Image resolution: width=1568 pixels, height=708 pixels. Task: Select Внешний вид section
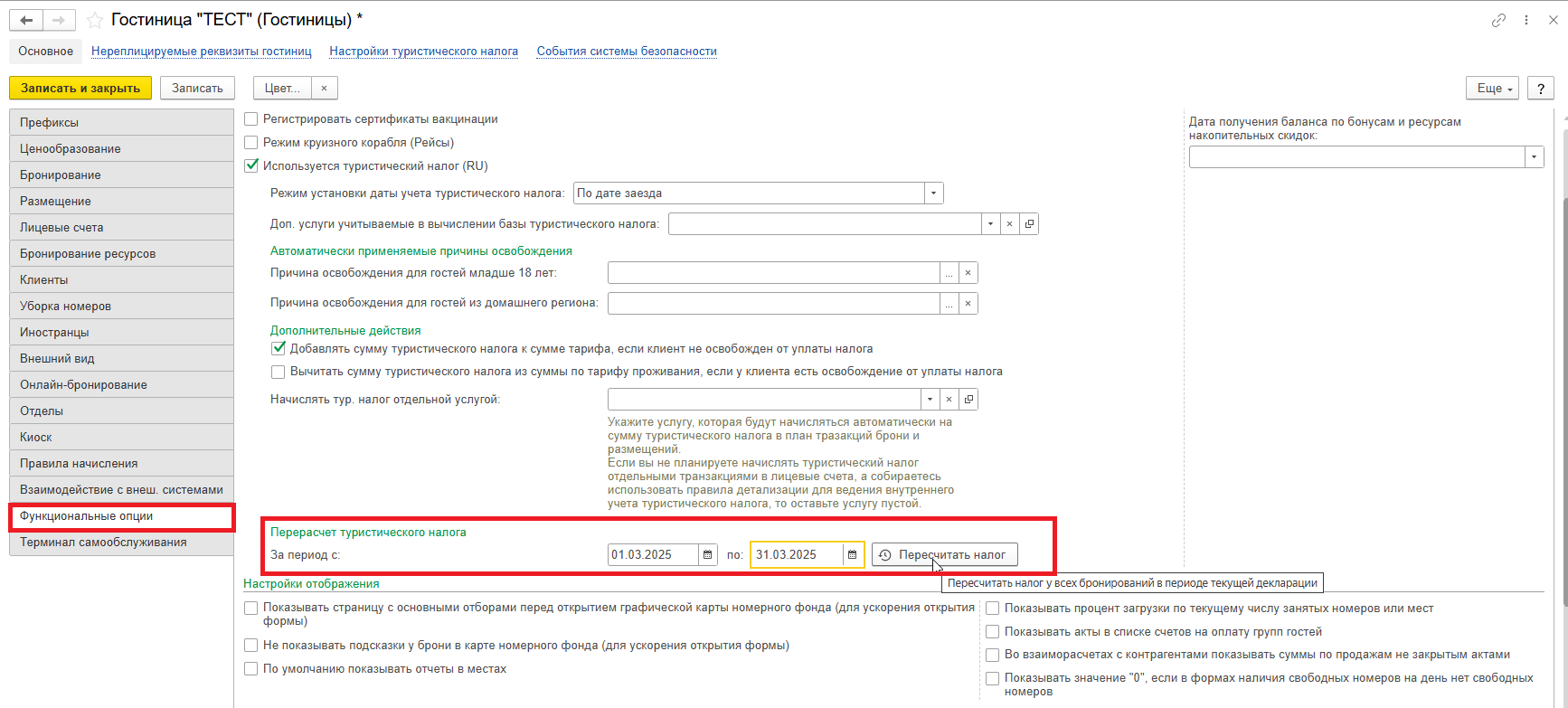point(121,358)
